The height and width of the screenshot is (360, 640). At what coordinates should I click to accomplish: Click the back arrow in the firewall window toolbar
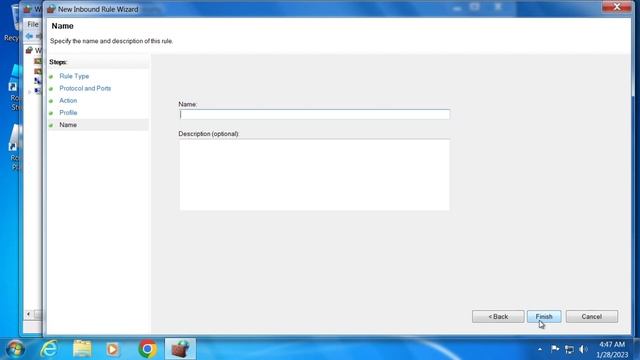[29, 36]
